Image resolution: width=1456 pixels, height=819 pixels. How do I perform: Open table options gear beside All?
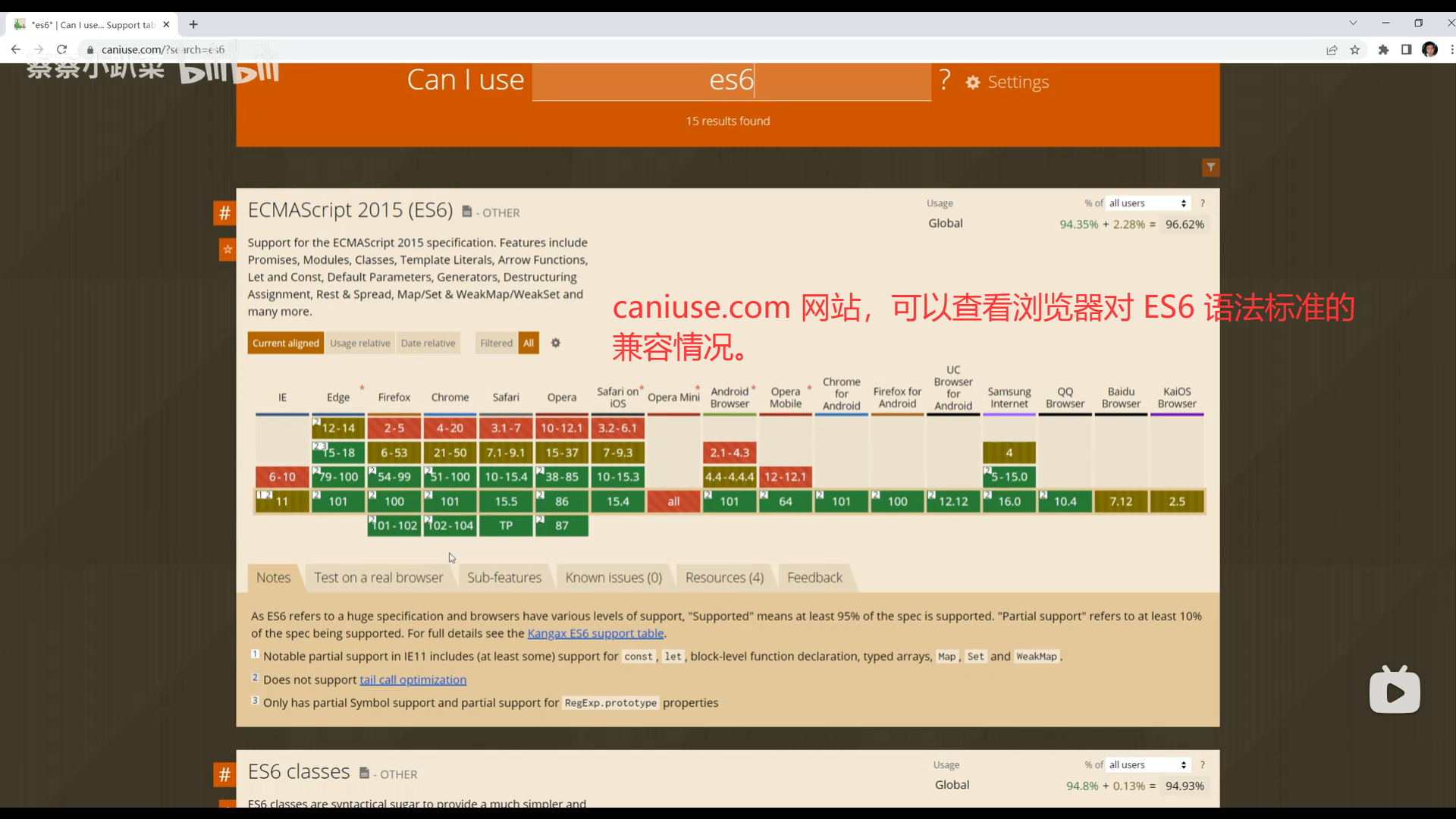tap(556, 343)
